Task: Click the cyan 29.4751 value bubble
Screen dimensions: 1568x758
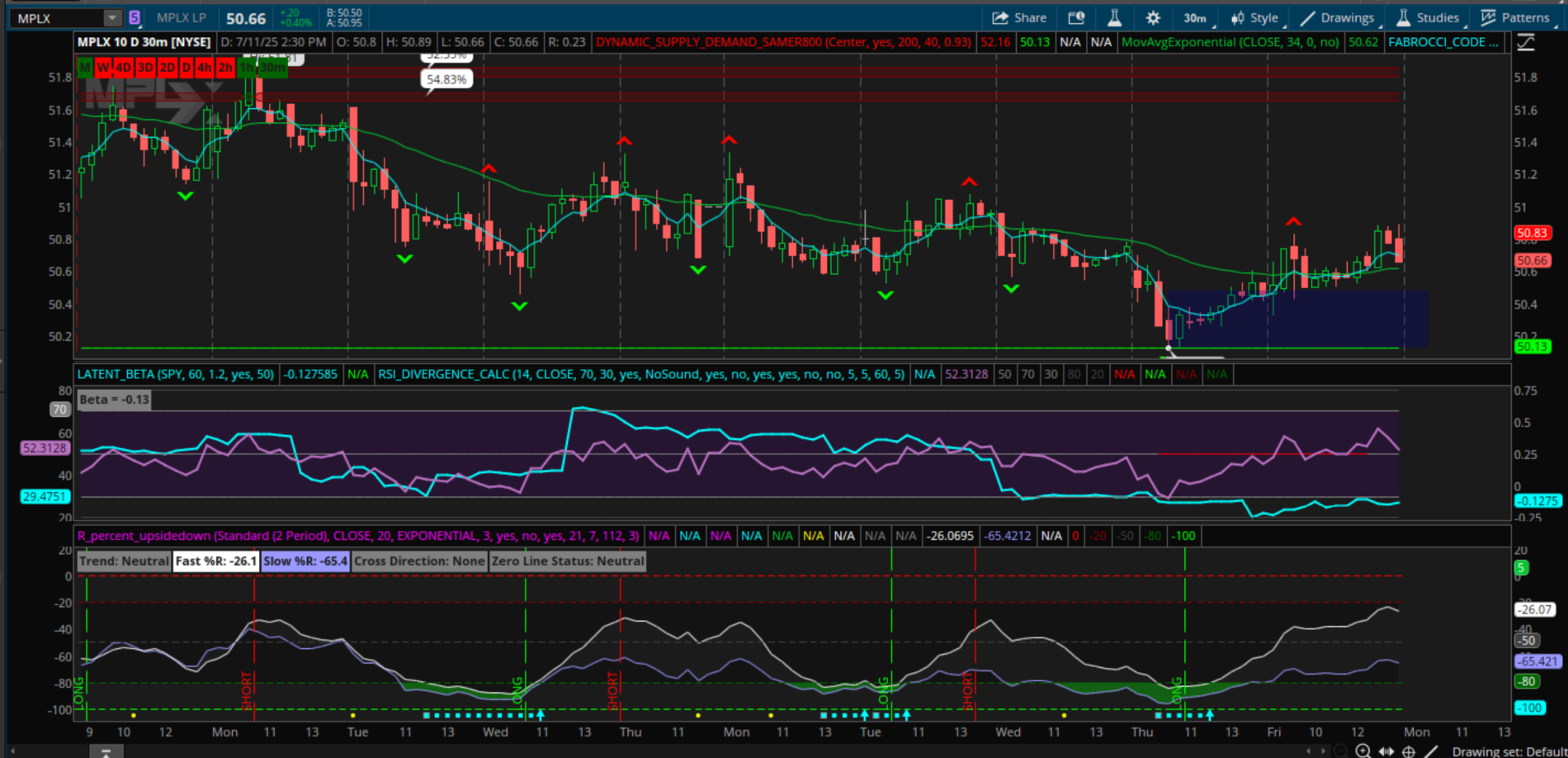Action: [x=45, y=497]
